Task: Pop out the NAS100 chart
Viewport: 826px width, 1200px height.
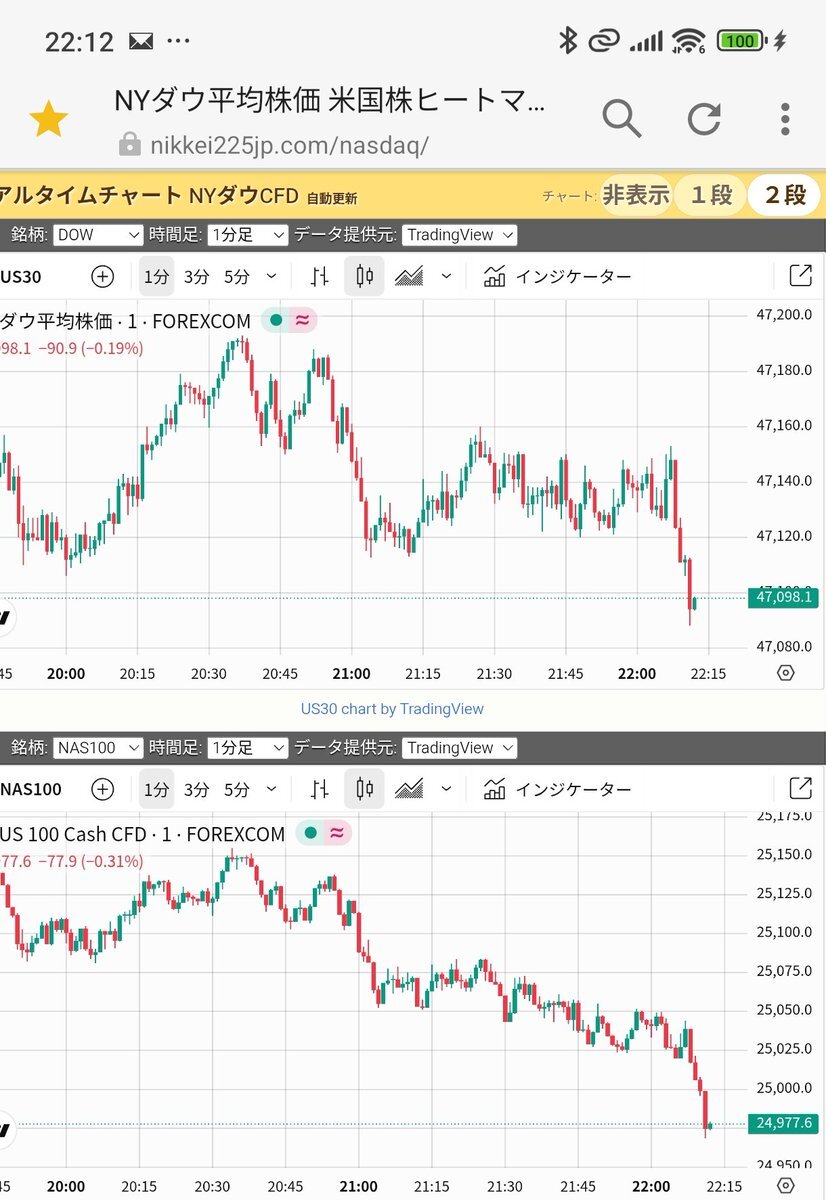Action: click(x=800, y=789)
